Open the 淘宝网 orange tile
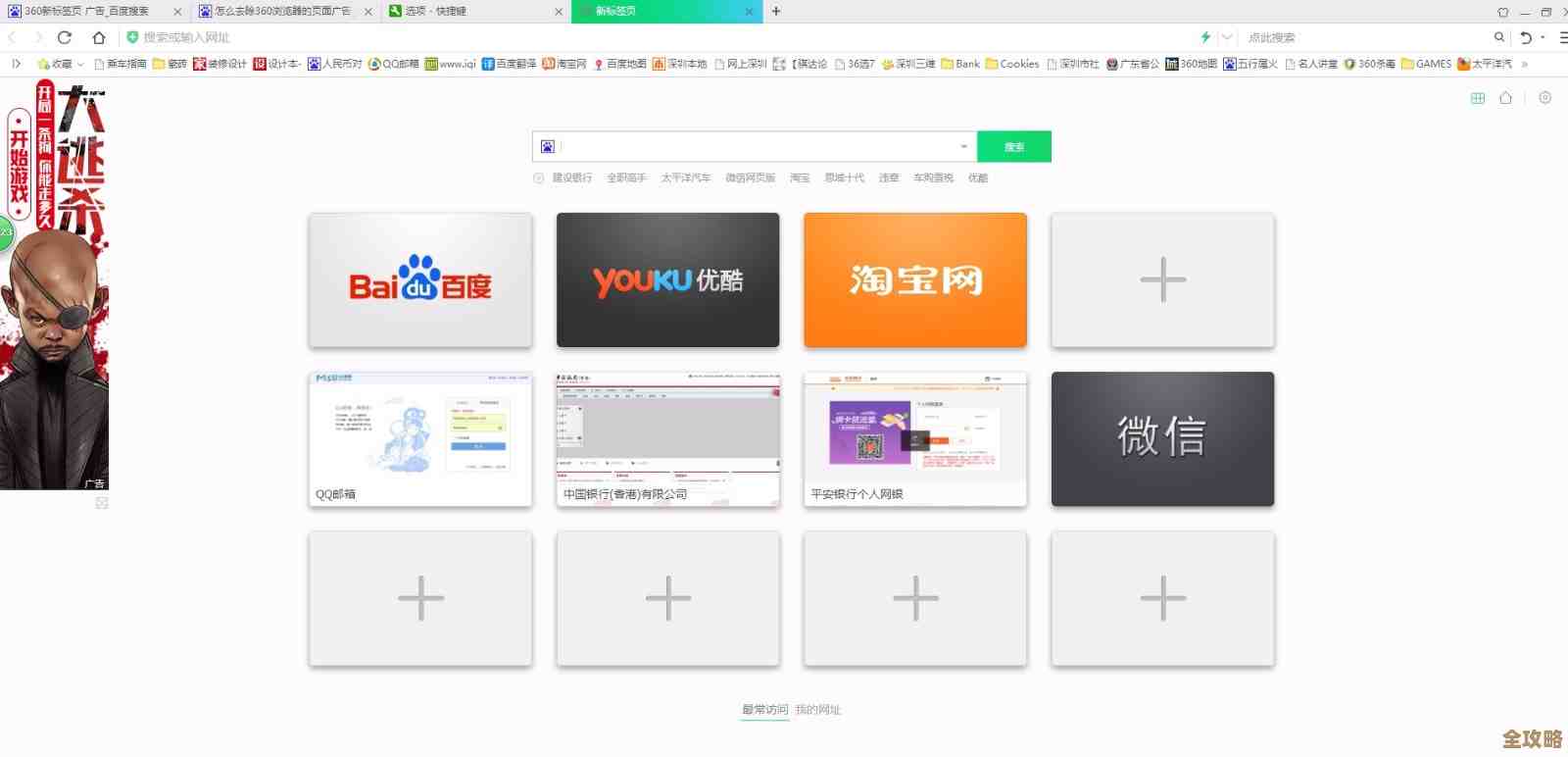Screen dimensions: 1568x757 click(x=915, y=280)
